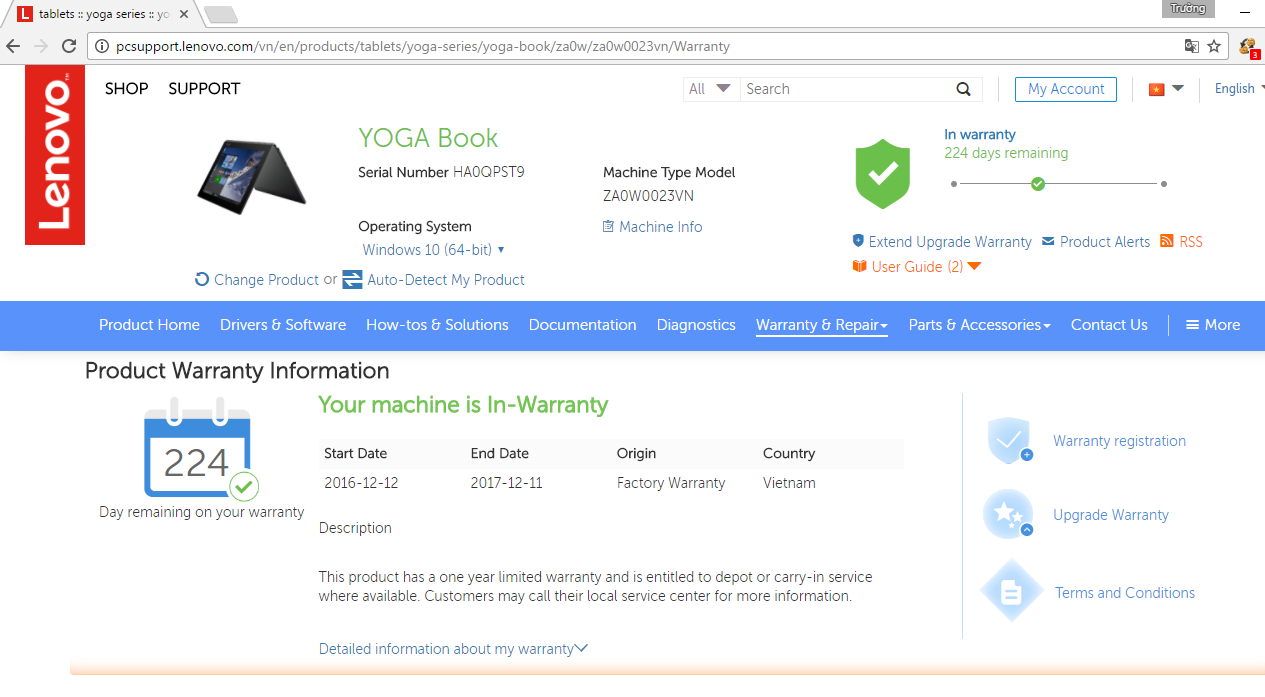The width and height of the screenshot is (1265, 697).
Task: Click the Warranty registration link
Action: click(1119, 441)
